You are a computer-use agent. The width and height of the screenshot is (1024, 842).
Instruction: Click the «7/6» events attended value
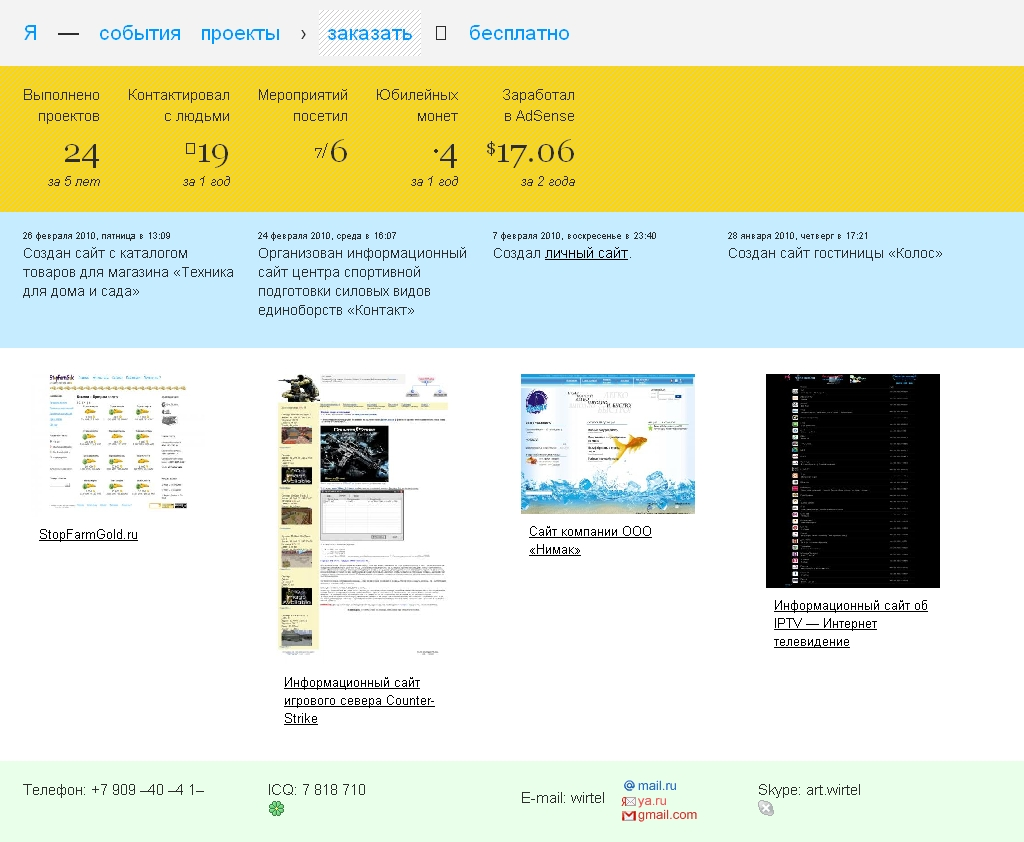(331, 152)
